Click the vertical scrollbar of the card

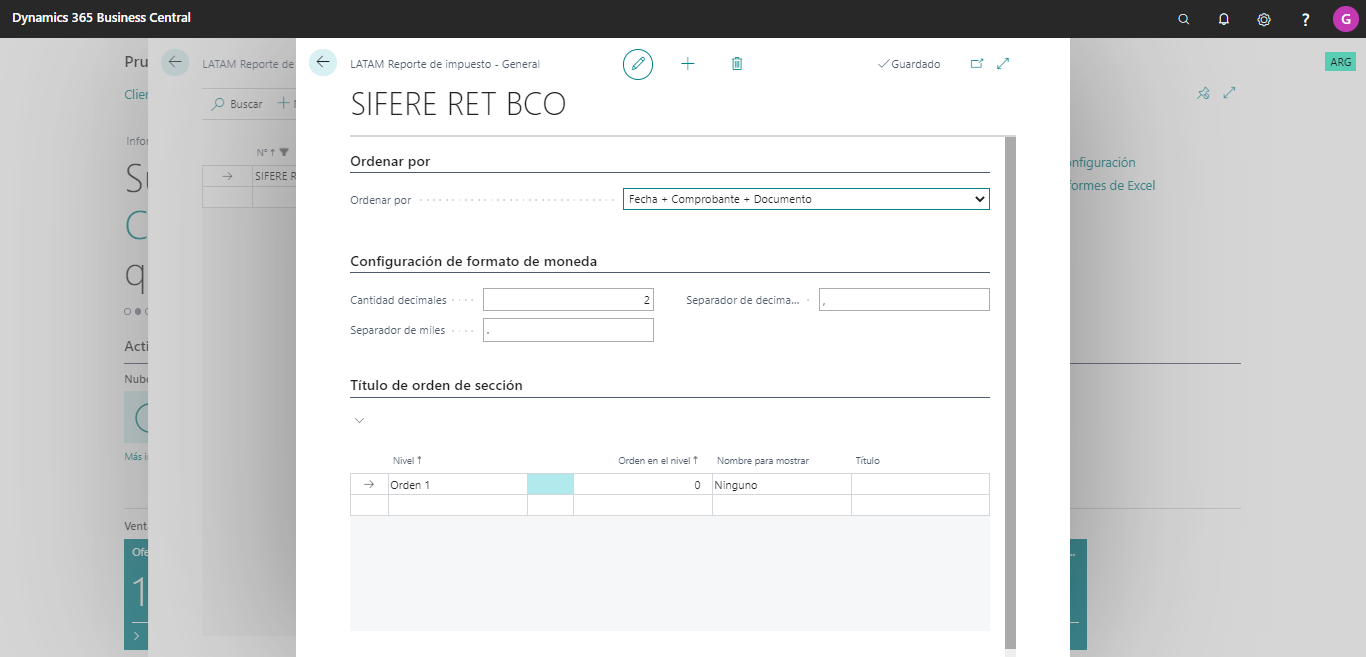coord(1010,392)
